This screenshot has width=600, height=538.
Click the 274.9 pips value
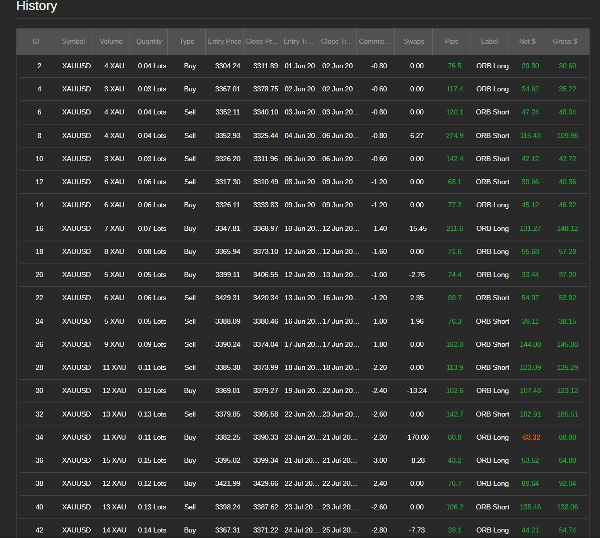tap(454, 136)
